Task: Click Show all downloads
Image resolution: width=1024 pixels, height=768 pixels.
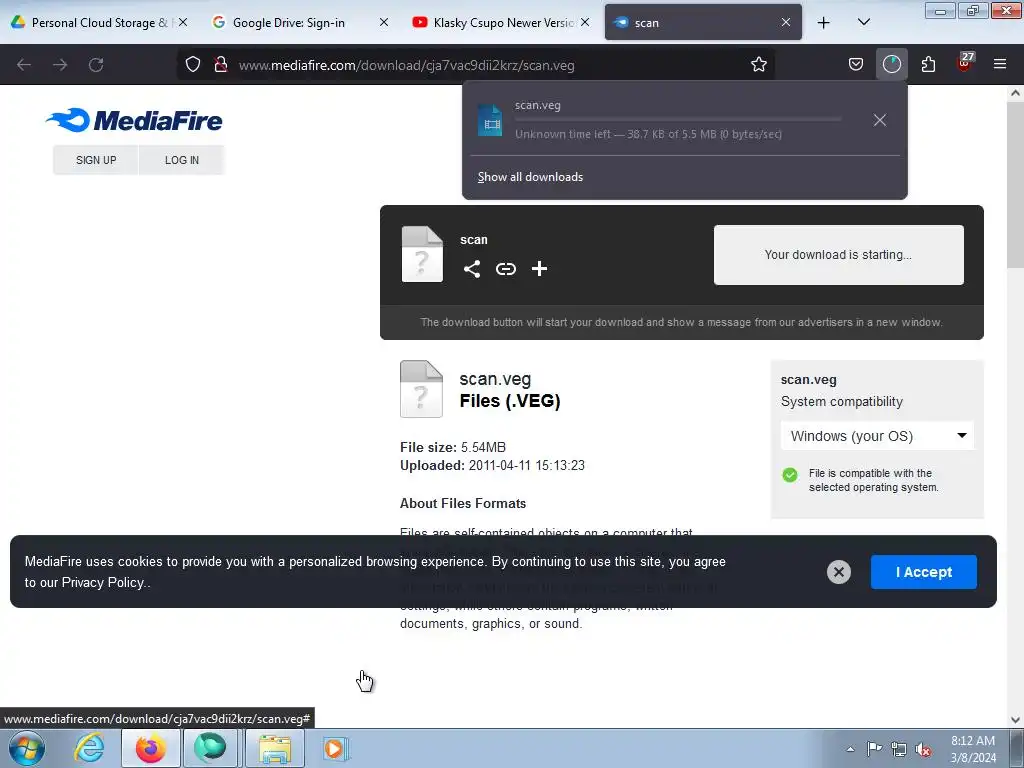Action: (x=530, y=177)
